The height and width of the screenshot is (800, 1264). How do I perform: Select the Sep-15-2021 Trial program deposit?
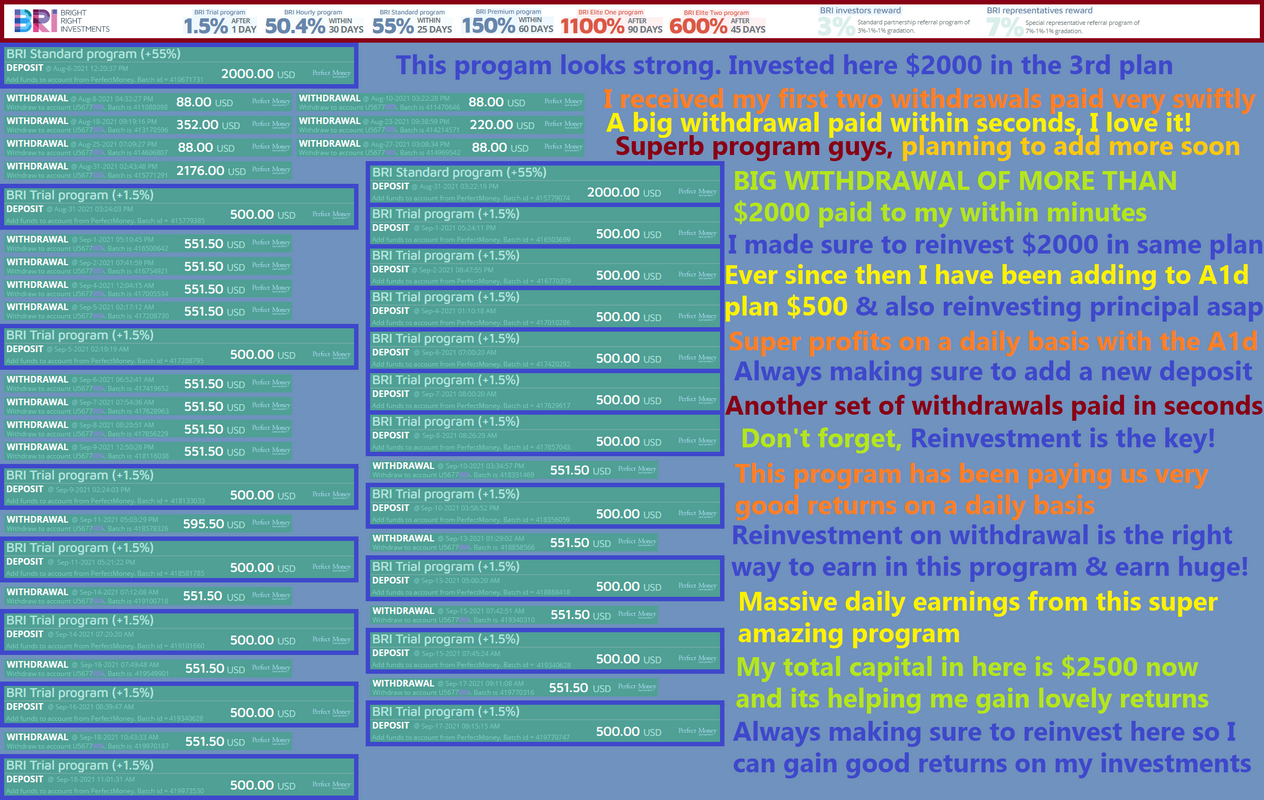click(x=545, y=651)
